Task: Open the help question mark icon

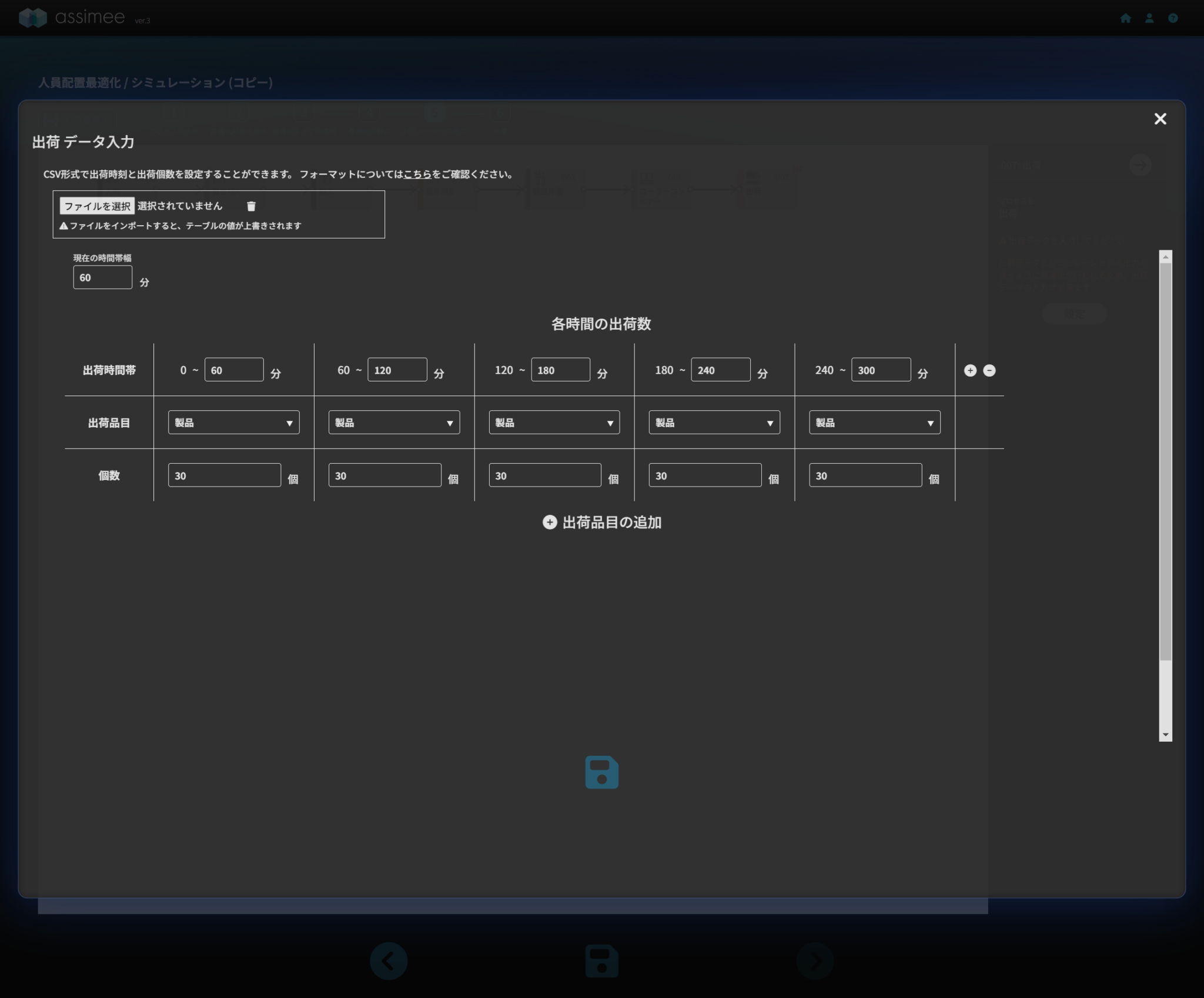Action: tap(1173, 18)
